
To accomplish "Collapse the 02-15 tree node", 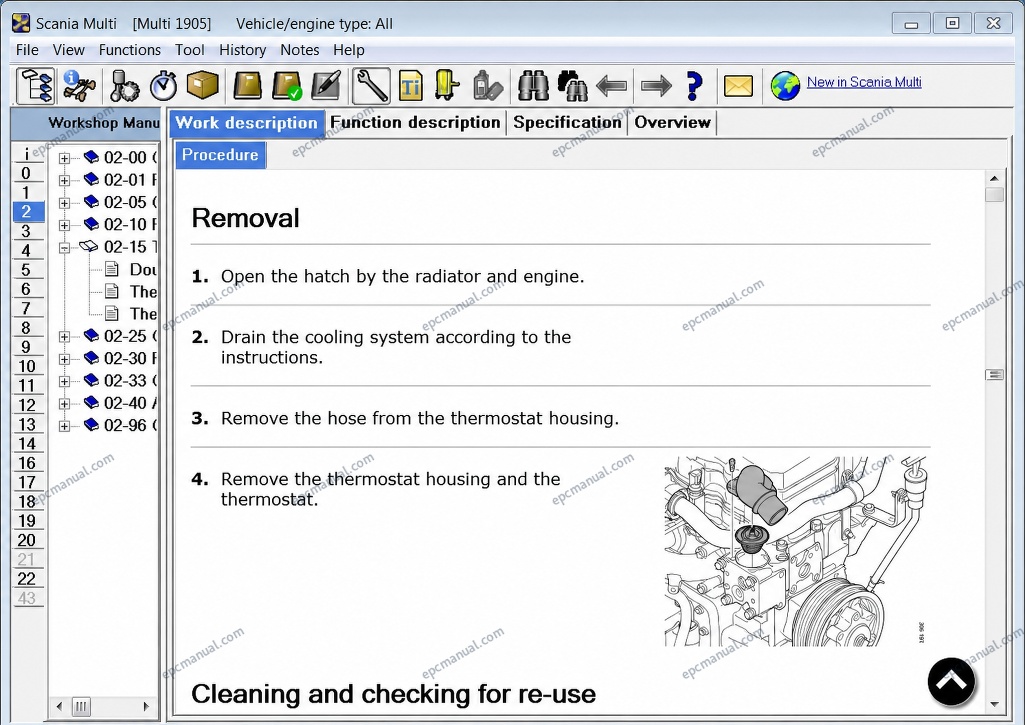I will point(64,248).
